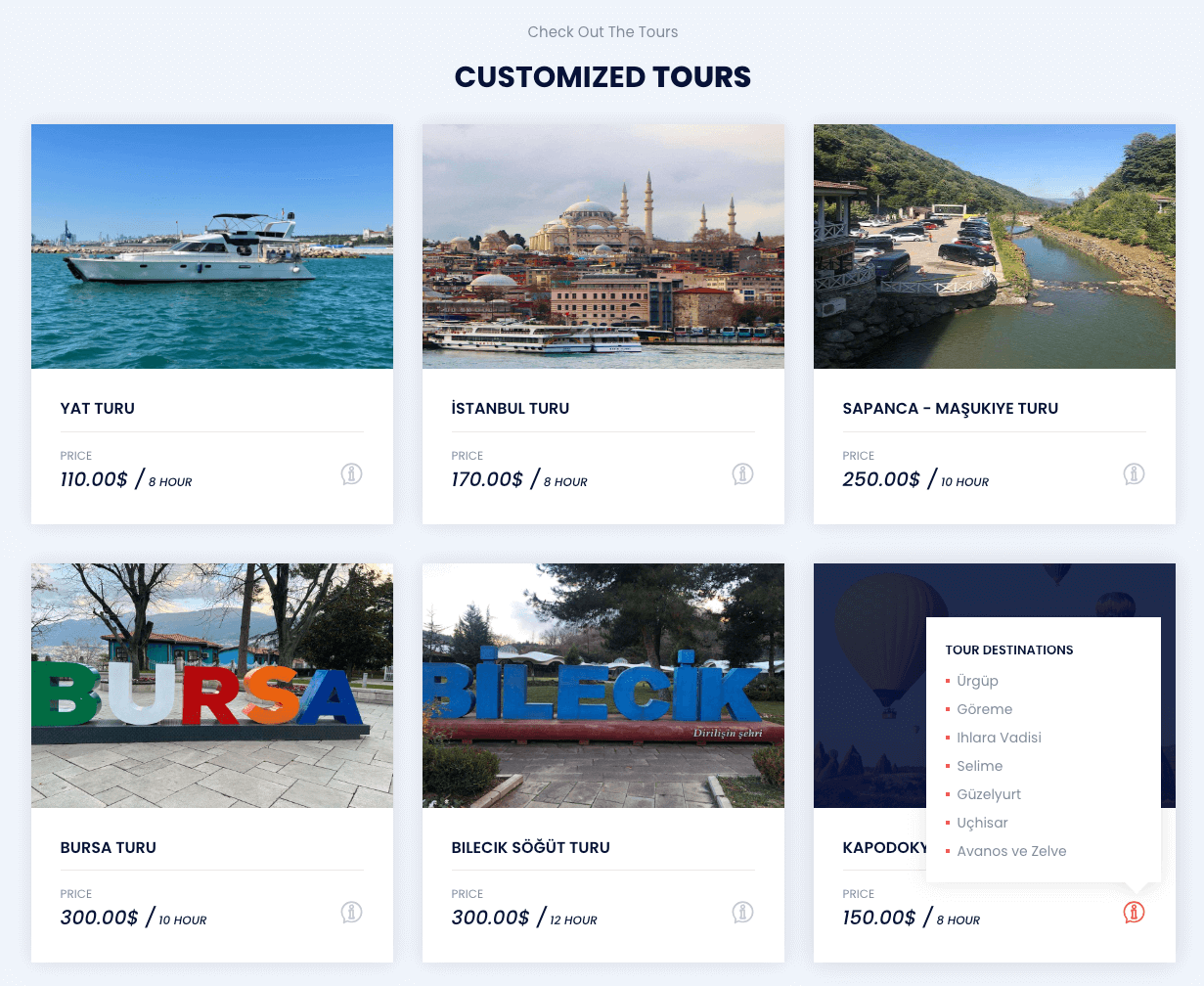Image resolution: width=1204 pixels, height=986 pixels.
Task: Click Ihlara Vadisi in destinations popup
Action: click(x=999, y=738)
